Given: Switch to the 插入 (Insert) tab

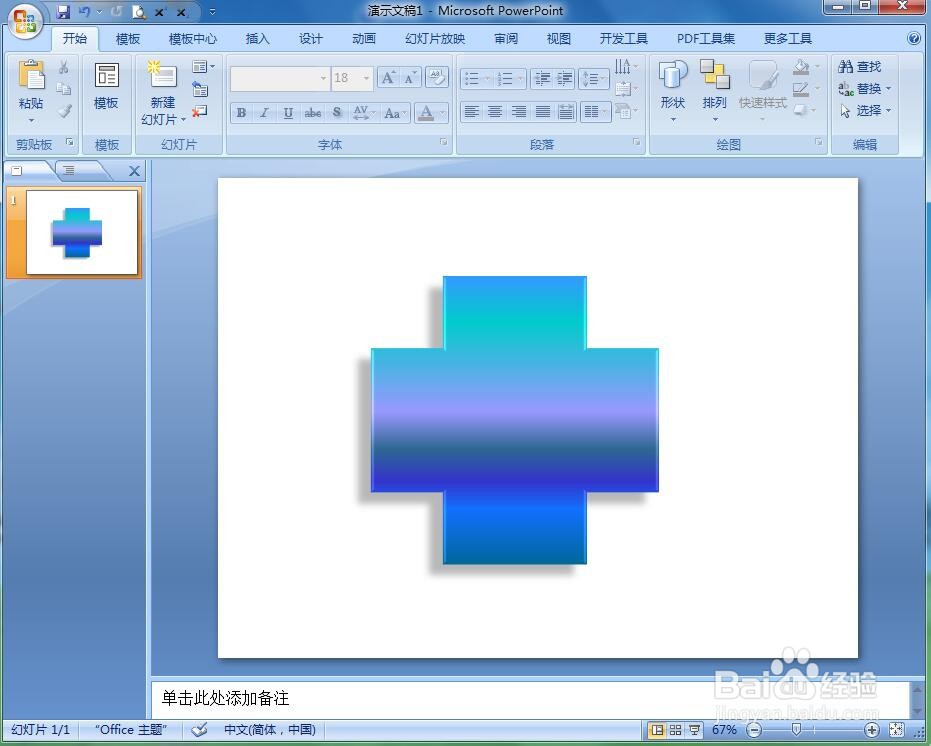Looking at the screenshot, I should click(257, 38).
